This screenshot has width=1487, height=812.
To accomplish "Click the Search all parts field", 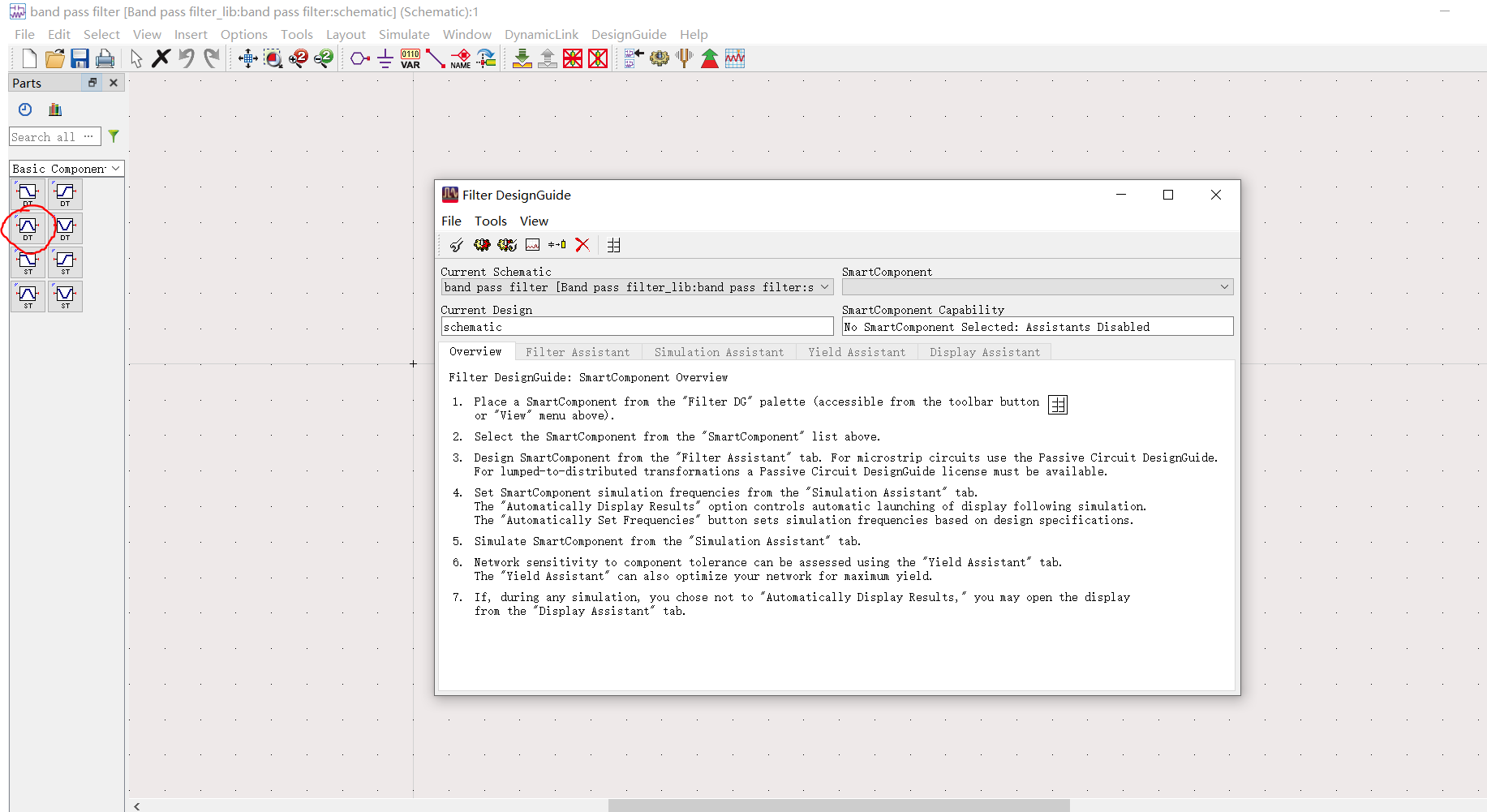I will tap(55, 137).
